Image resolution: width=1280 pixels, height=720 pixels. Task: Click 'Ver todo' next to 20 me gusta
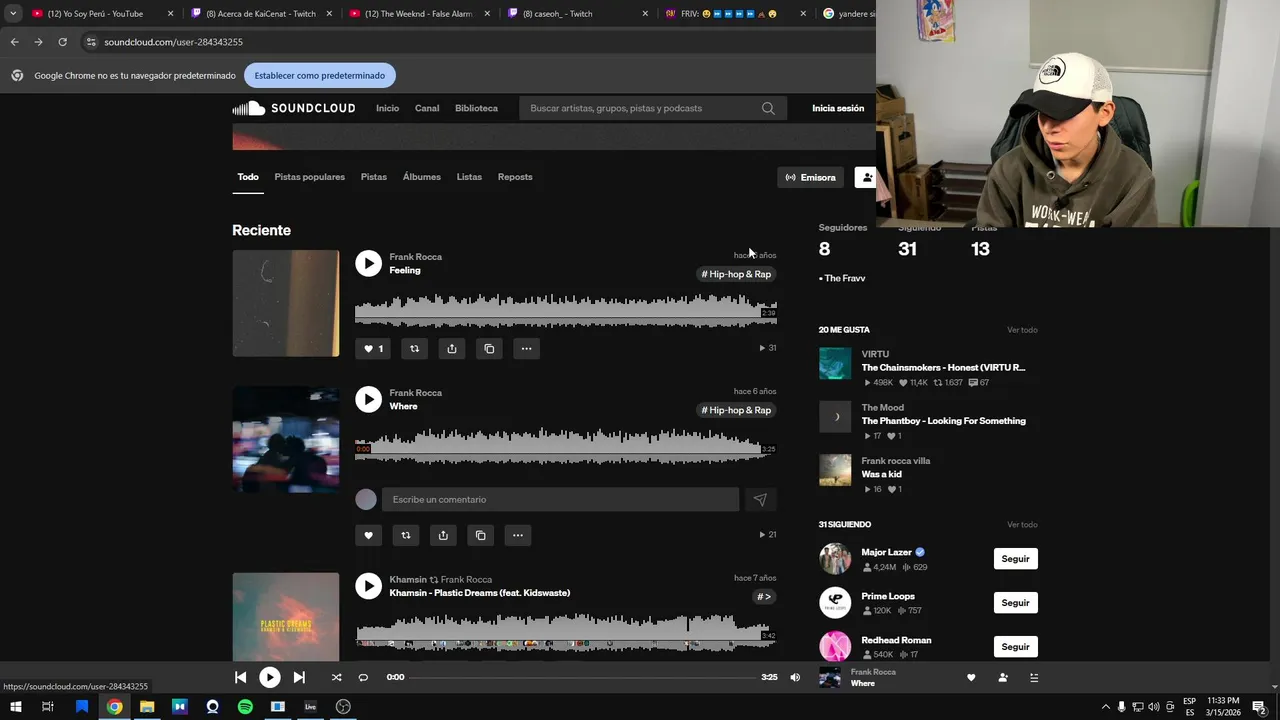(x=1022, y=330)
